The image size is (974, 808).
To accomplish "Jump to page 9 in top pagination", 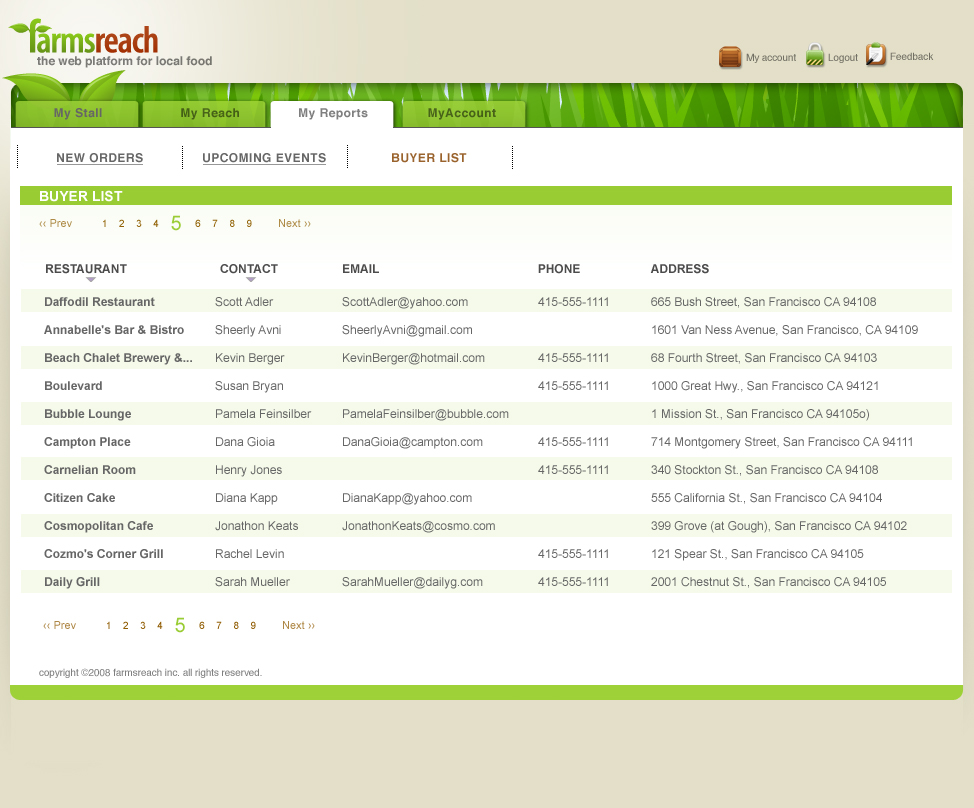I will tap(249, 224).
